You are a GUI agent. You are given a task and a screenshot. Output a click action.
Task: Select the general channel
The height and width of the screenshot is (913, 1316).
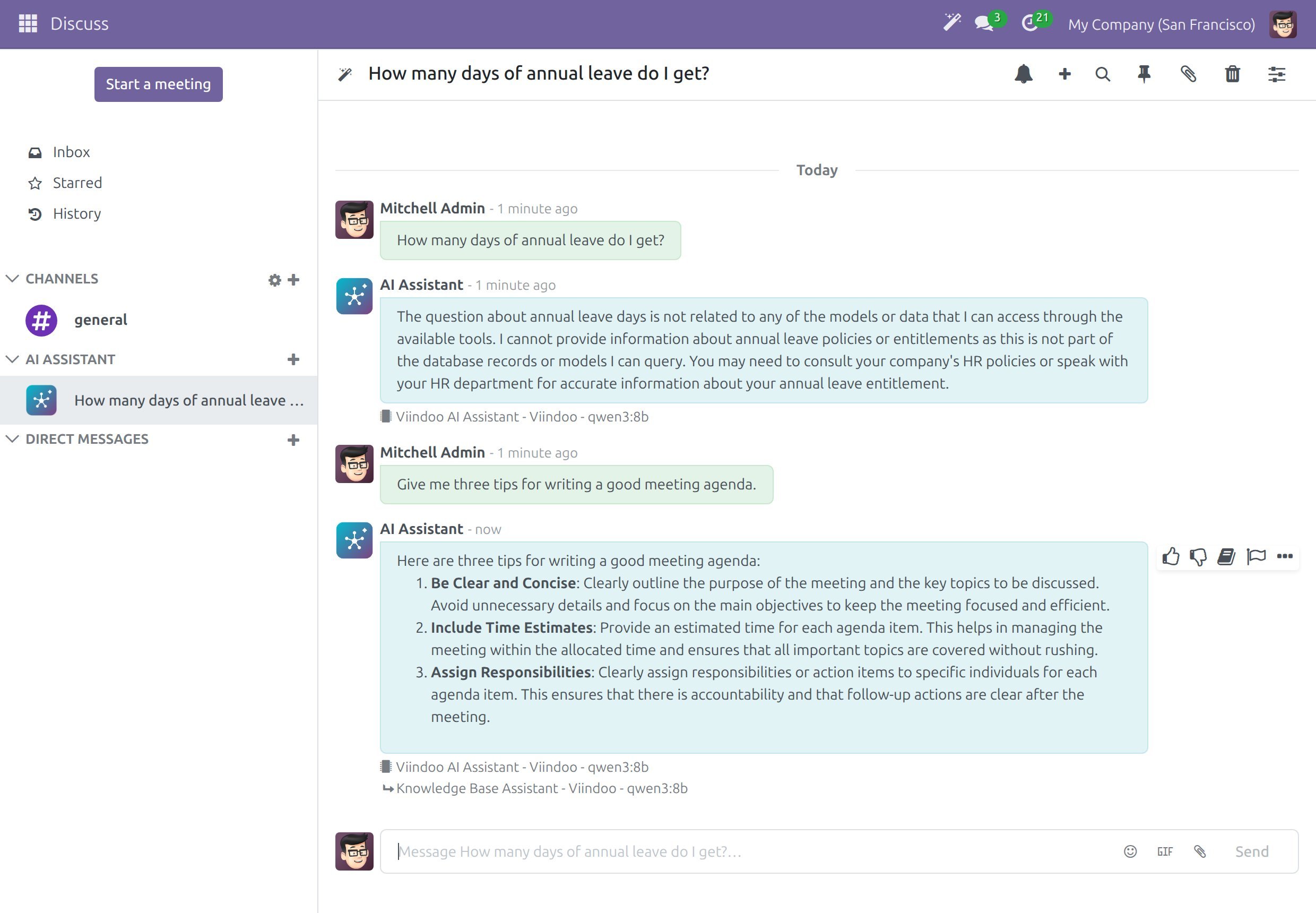[159, 320]
